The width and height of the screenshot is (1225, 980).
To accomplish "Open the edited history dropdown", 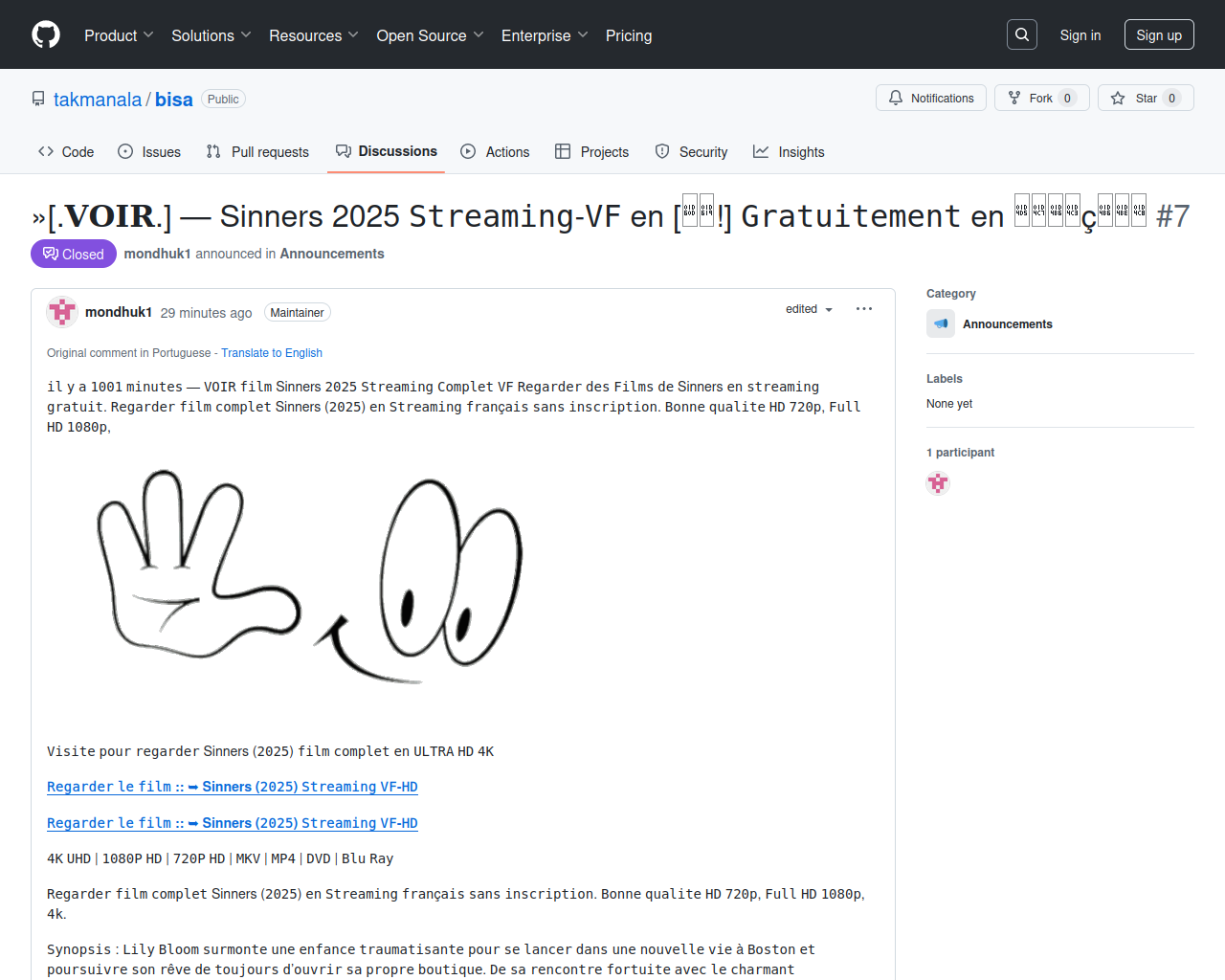I will click(x=810, y=309).
